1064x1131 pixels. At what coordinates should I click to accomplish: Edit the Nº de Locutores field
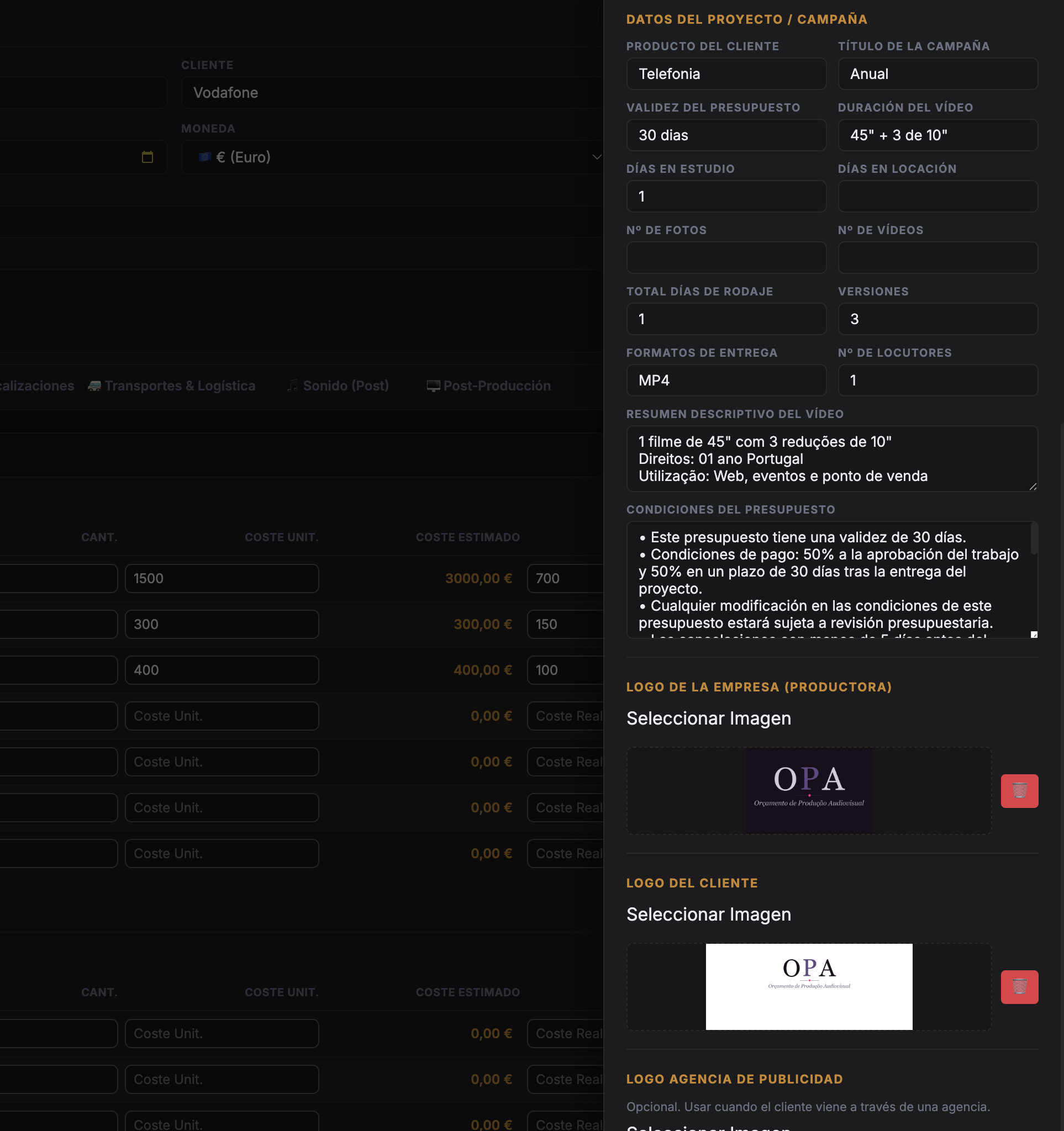(x=937, y=380)
